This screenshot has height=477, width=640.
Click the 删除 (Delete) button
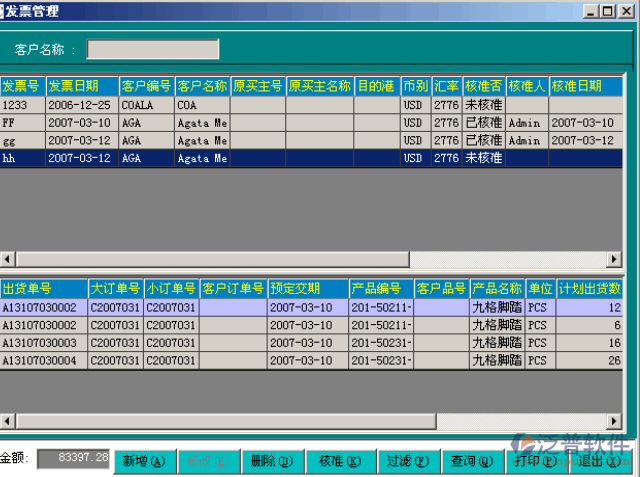(x=271, y=461)
